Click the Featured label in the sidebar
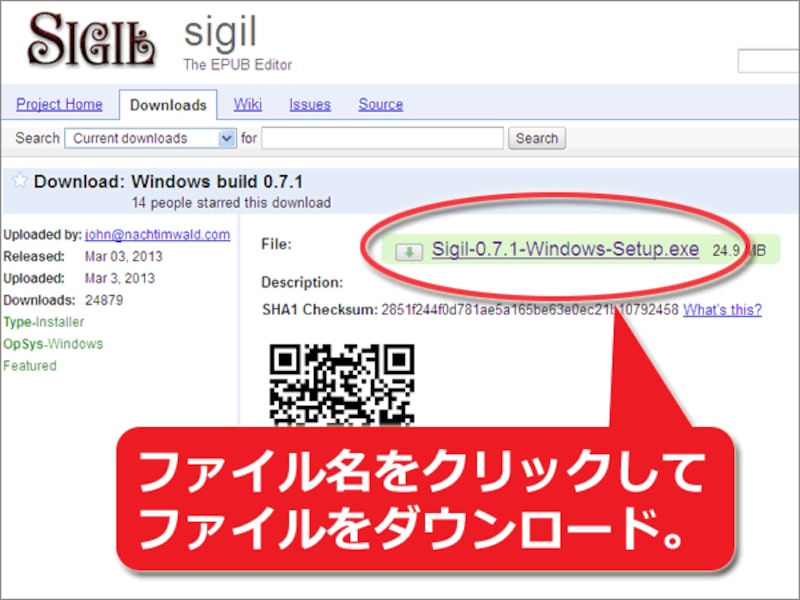Screen dimensions: 800x600 point(29,365)
